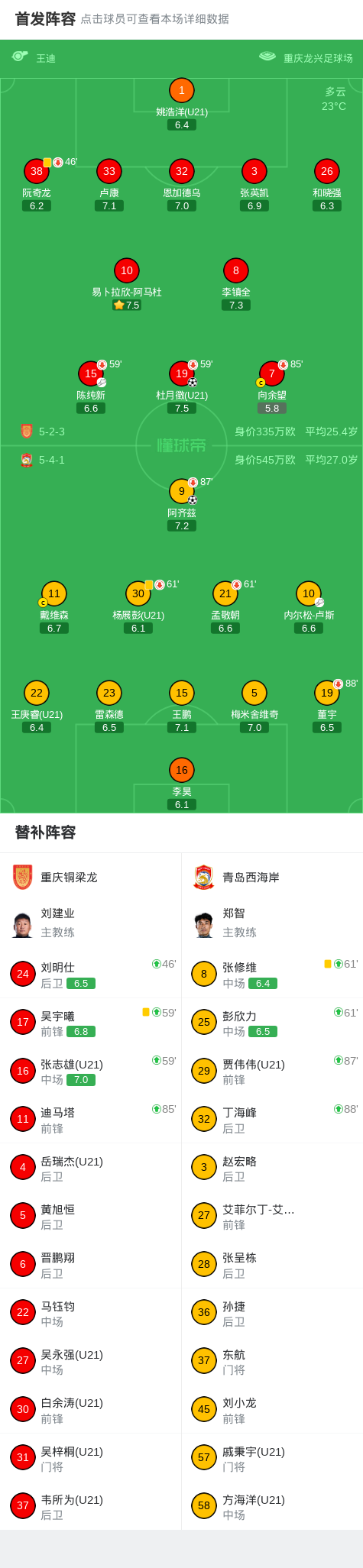The width and height of the screenshot is (363, 1568).
Task: Open 重庆铜梁龙 team crest in substitutes
Action: pyautogui.click(x=23, y=877)
